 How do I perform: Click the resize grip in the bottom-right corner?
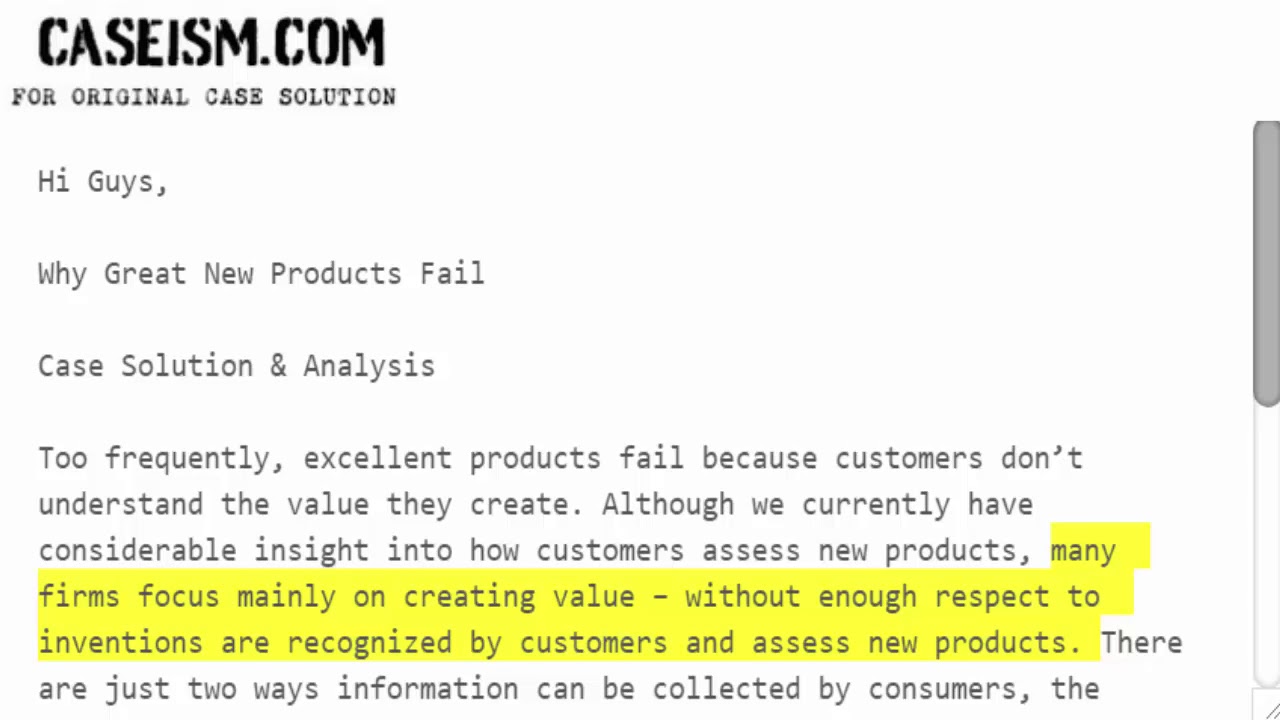pyautogui.click(x=1271, y=711)
